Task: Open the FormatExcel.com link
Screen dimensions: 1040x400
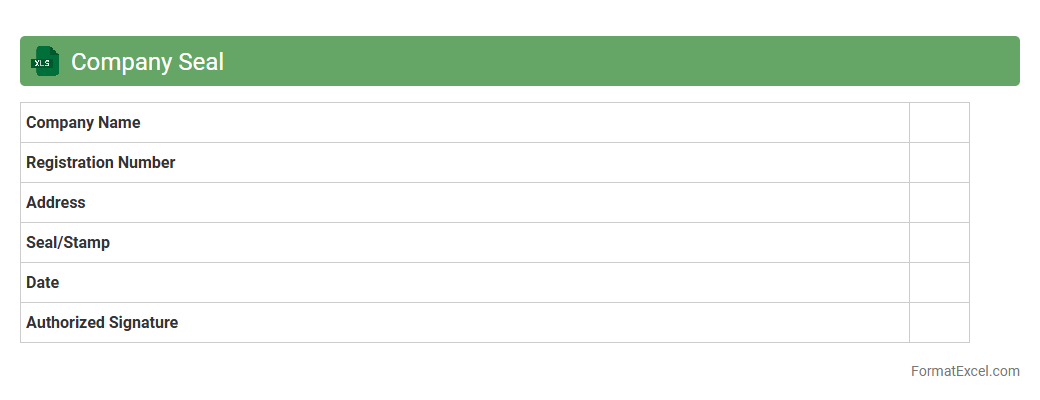Action: [x=964, y=371]
